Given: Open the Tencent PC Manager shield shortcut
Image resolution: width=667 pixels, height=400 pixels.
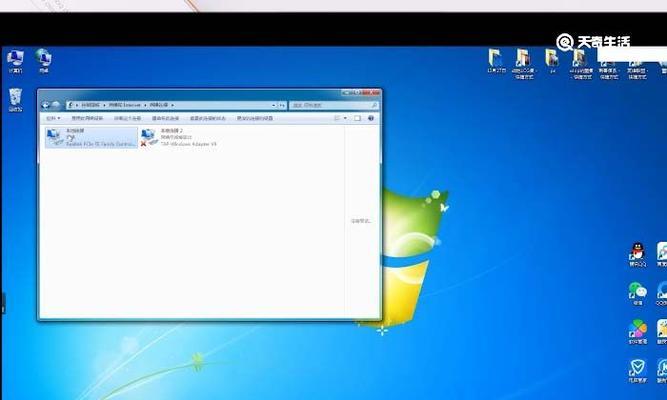Looking at the screenshot, I should [637, 371].
